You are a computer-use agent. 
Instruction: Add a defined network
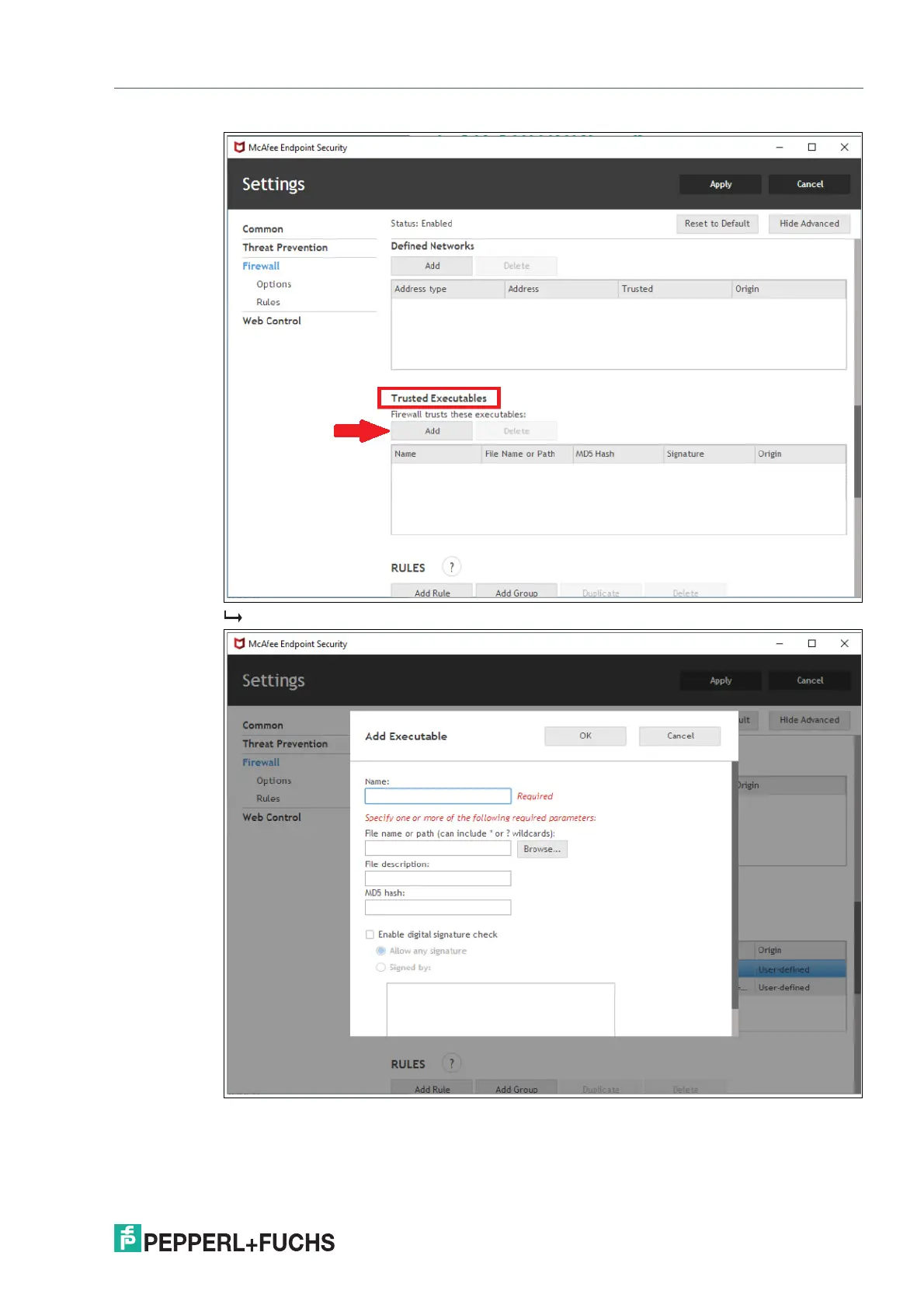click(432, 266)
